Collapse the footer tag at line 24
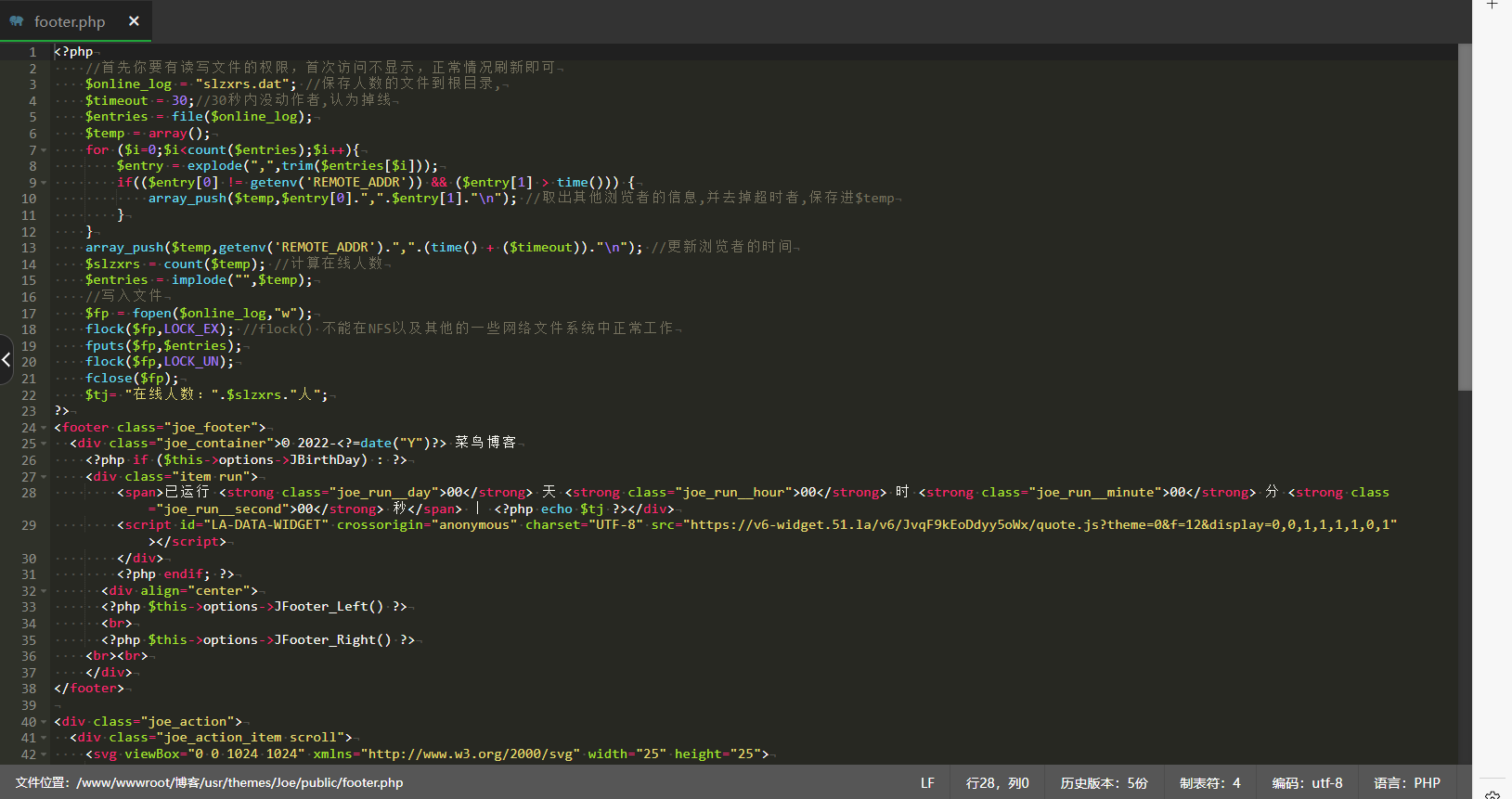Viewport: 1512px width, 799px height. pyautogui.click(x=44, y=428)
